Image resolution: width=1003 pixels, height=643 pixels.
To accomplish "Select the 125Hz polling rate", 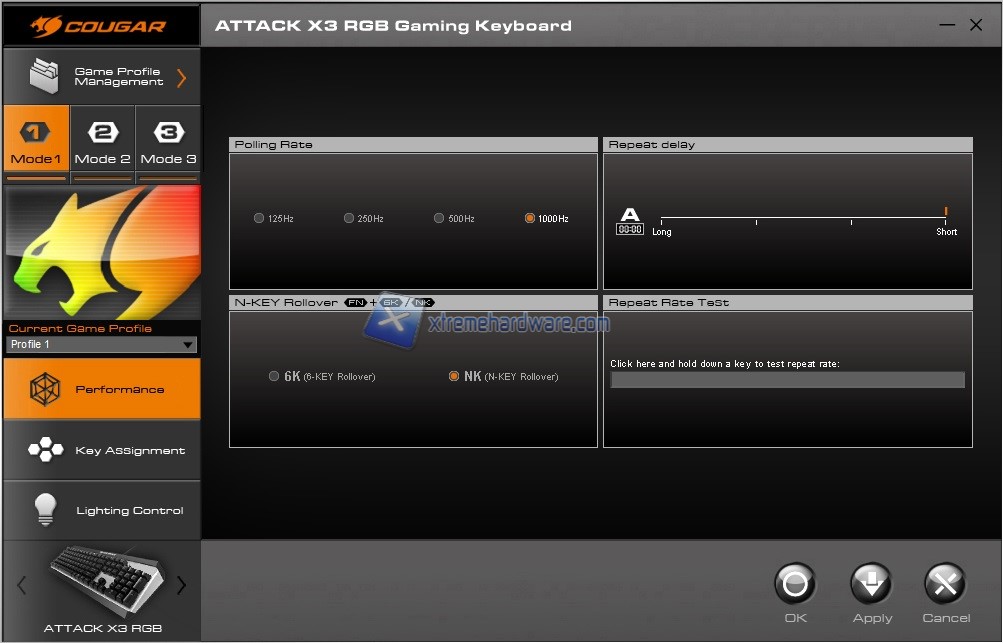I will (259, 218).
